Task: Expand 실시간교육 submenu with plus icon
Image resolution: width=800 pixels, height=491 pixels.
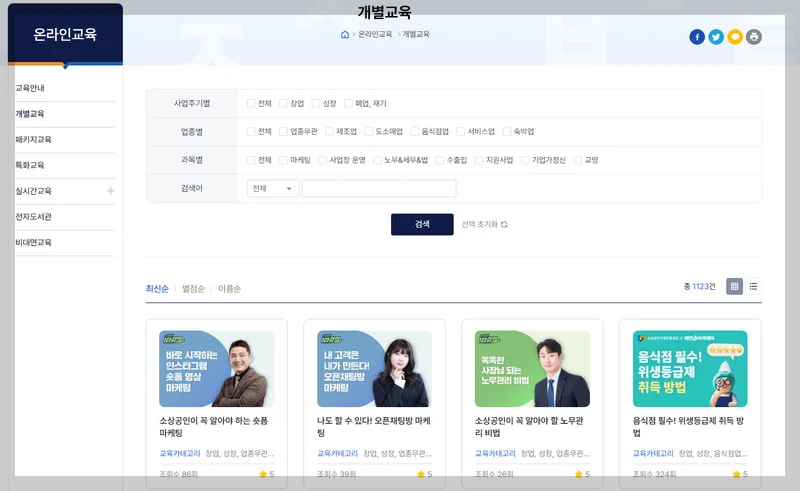Action: (x=111, y=191)
